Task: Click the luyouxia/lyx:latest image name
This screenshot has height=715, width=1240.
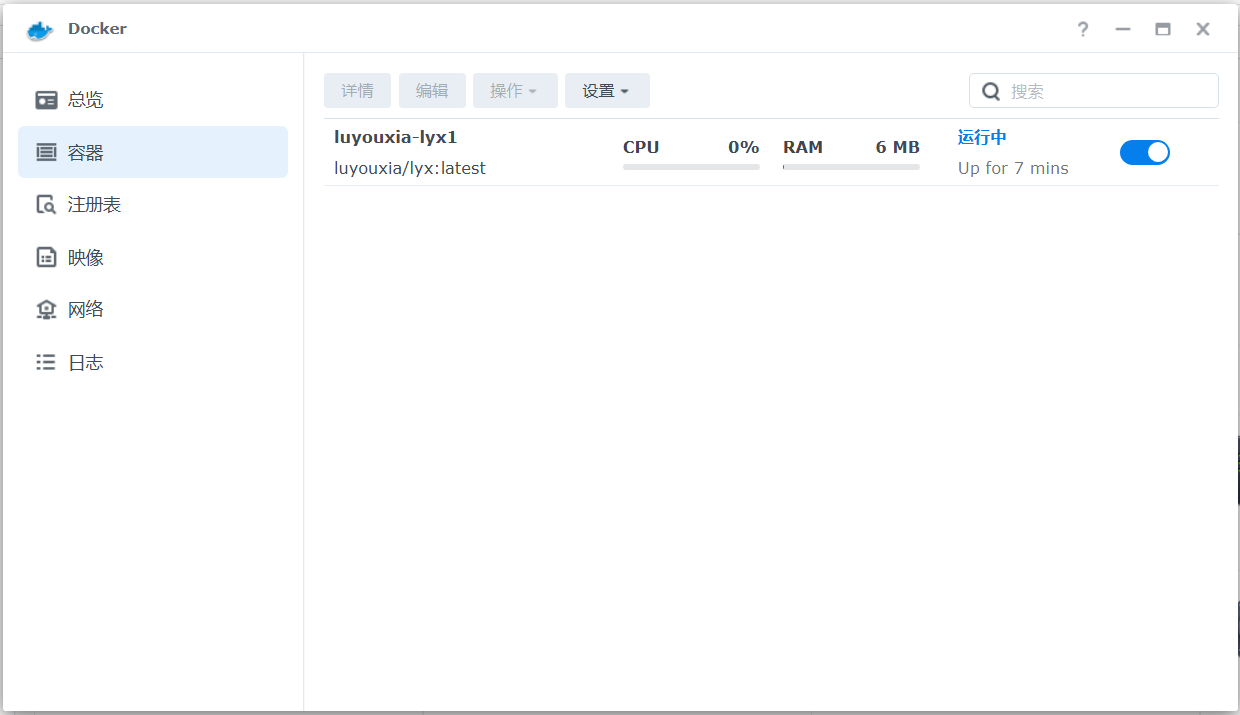Action: 410,168
